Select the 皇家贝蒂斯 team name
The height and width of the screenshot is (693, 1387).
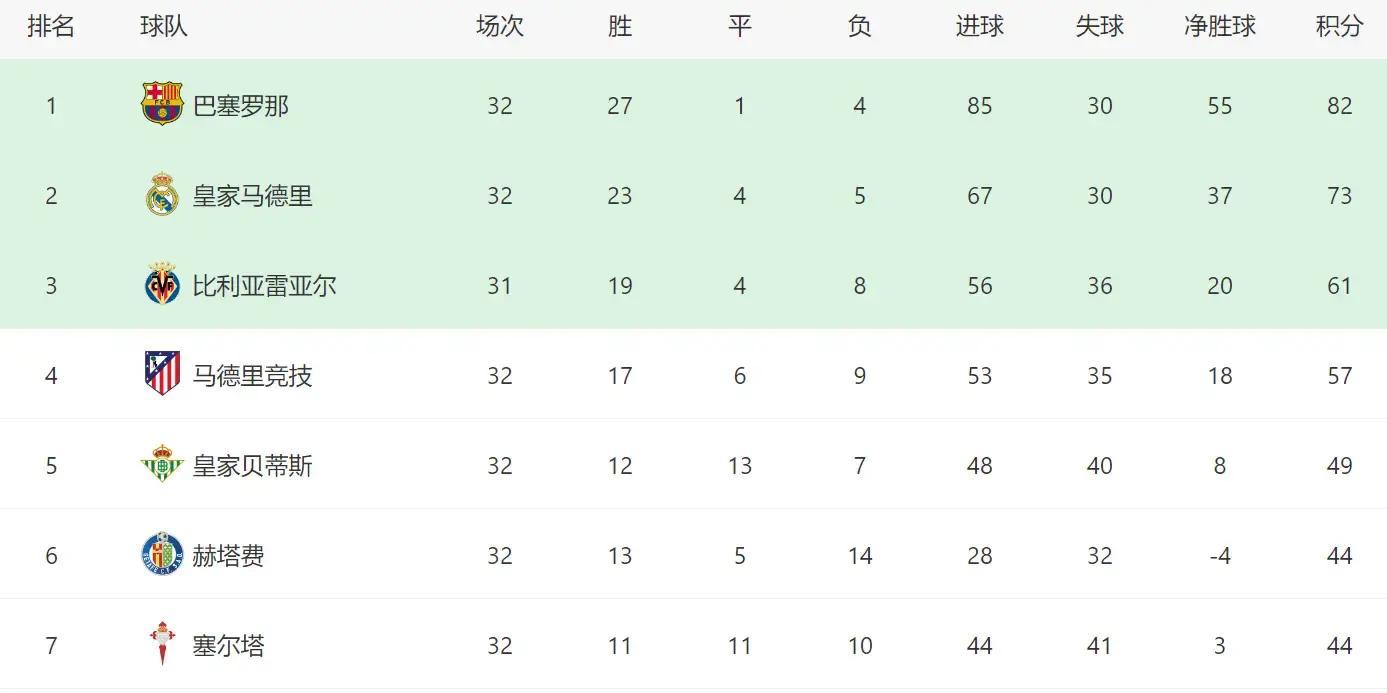pyautogui.click(x=252, y=466)
